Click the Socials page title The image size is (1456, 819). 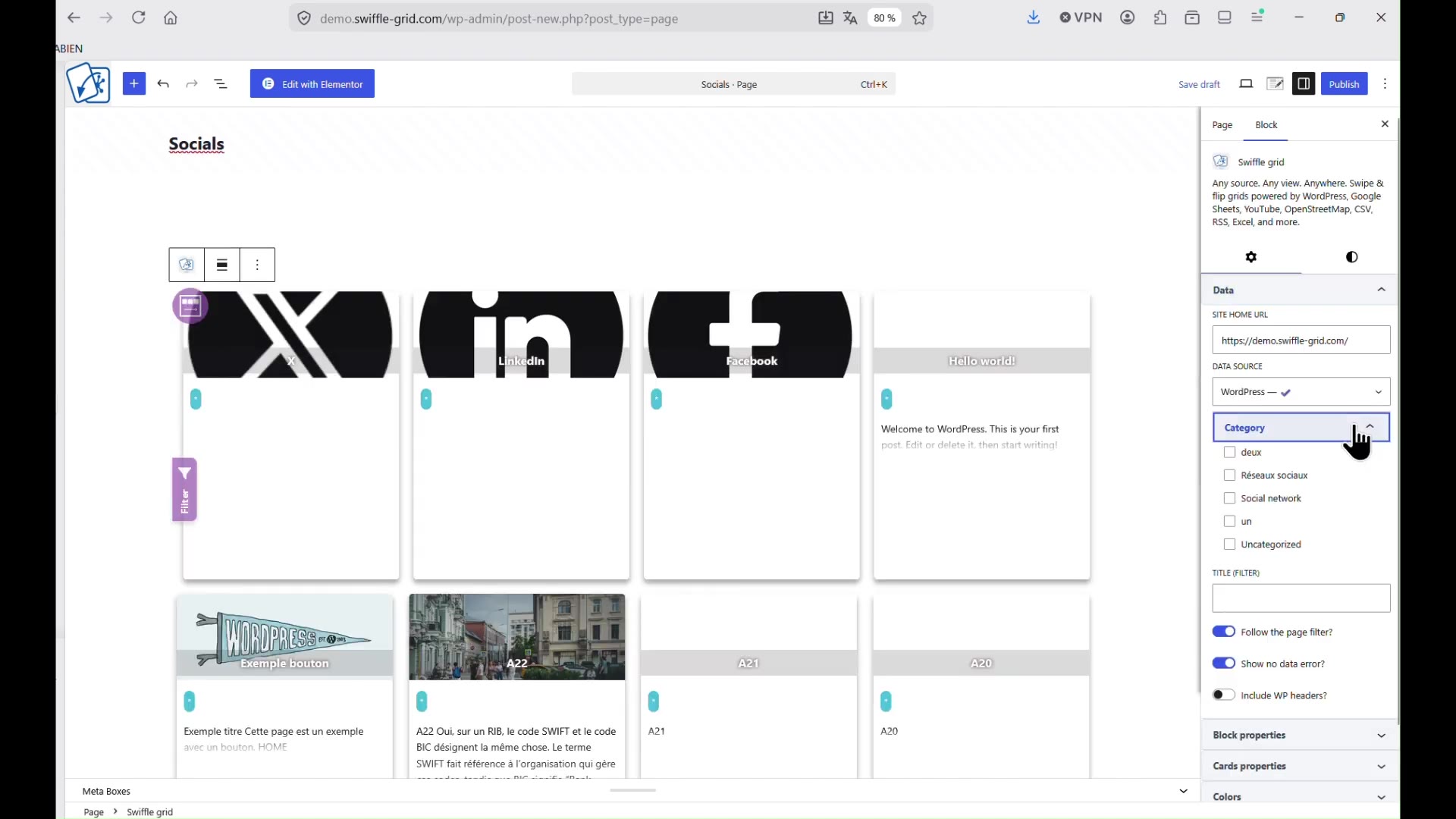(x=196, y=144)
